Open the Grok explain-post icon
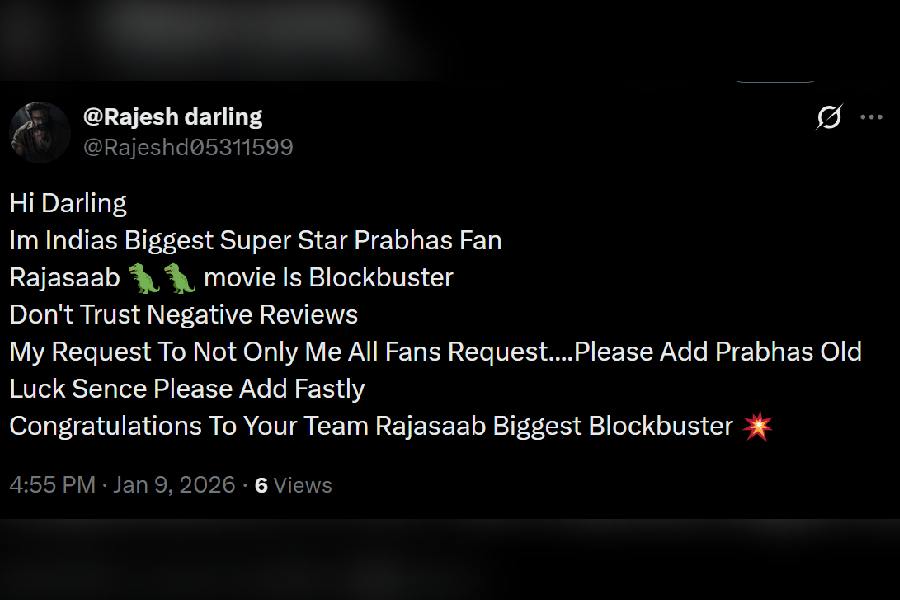The width and height of the screenshot is (900, 600). tap(829, 117)
